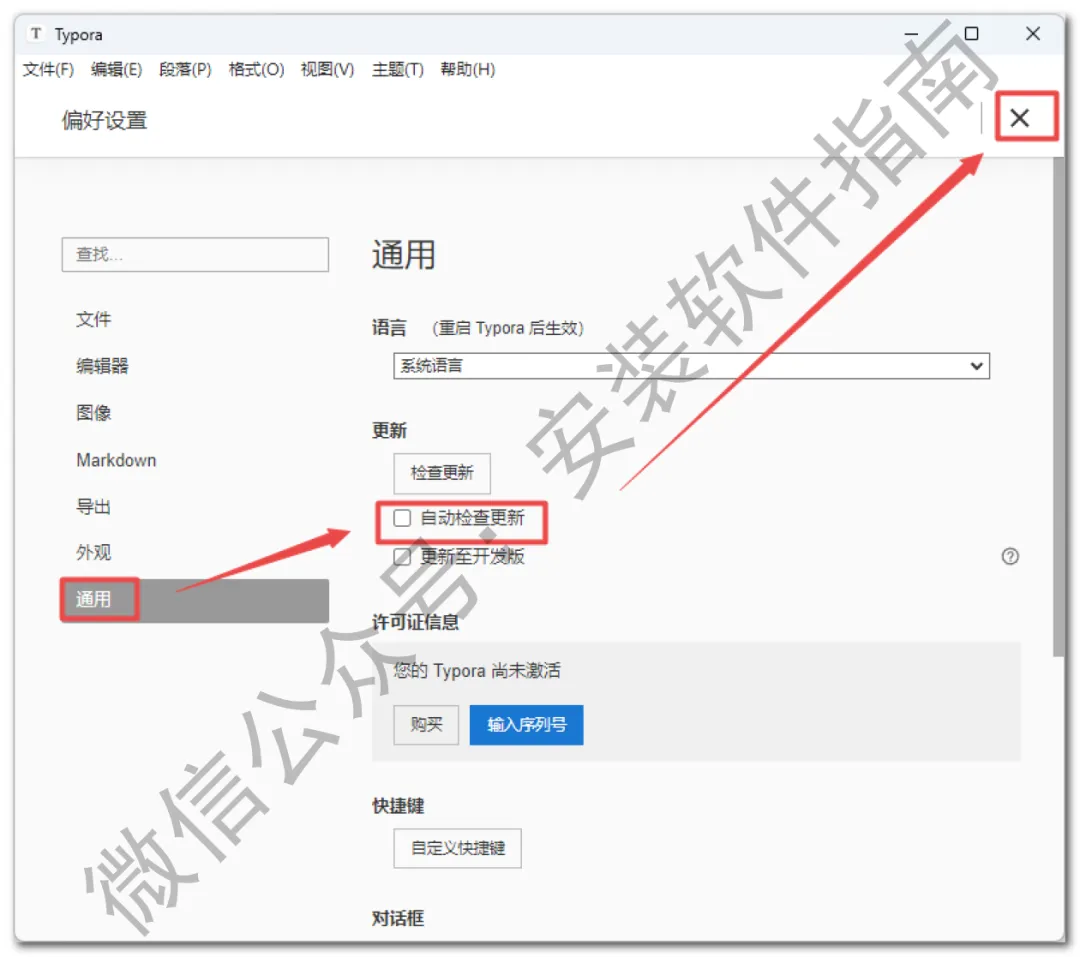
Task: Open the 编辑(E) menu
Action: 116,70
